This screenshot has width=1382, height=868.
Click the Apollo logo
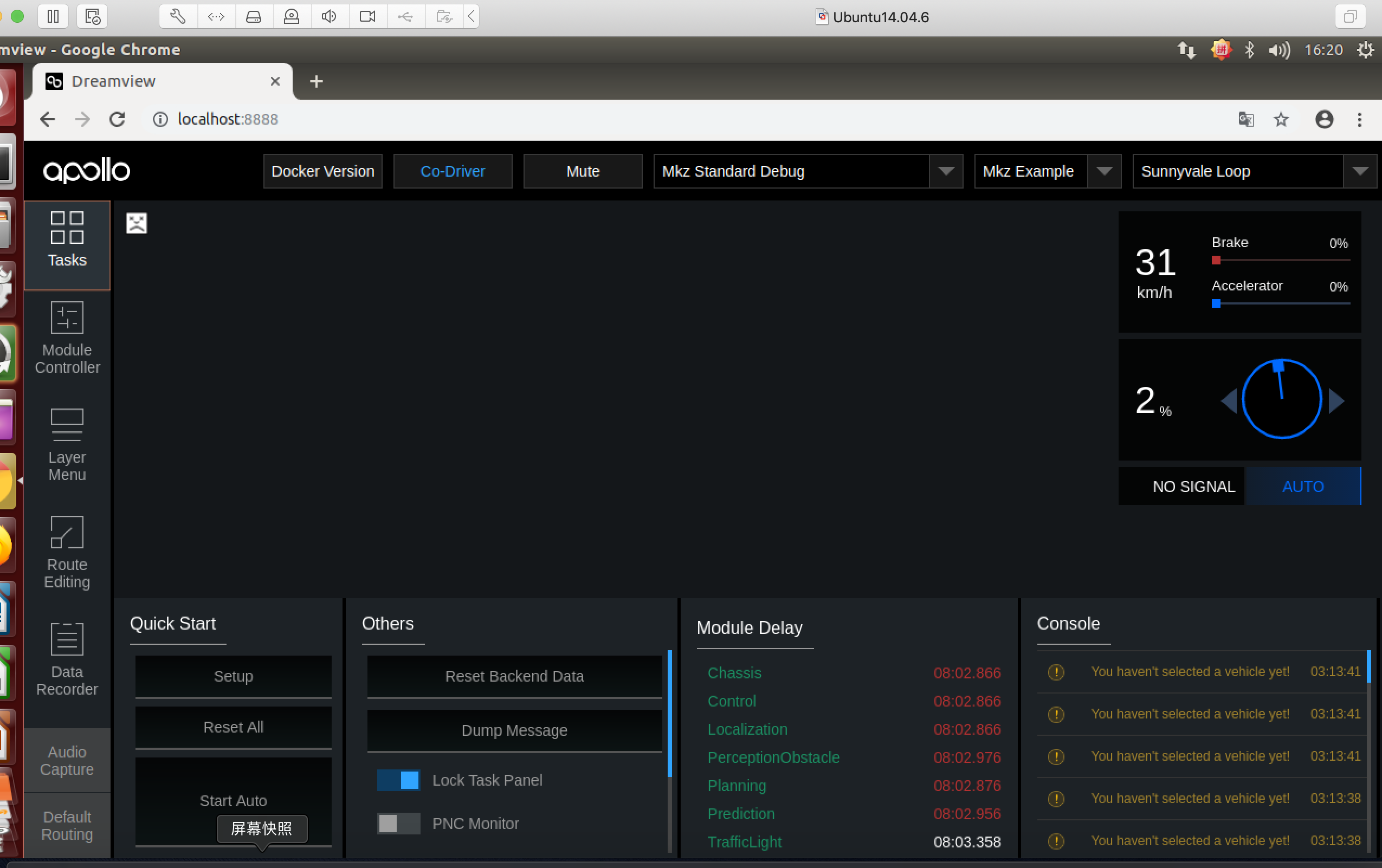pos(86,170)
